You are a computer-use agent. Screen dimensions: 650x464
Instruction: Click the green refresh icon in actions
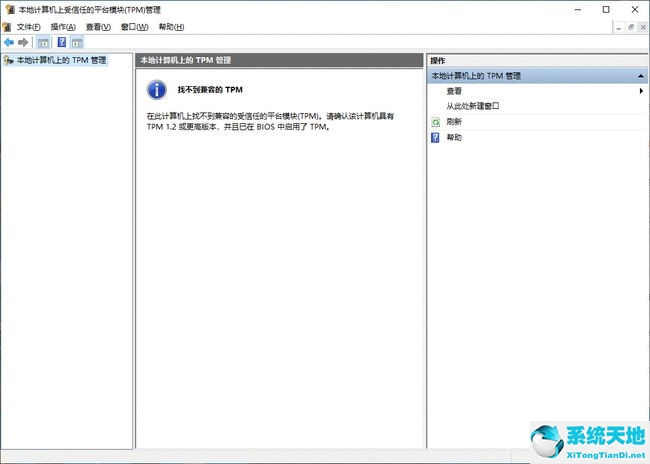point(436,122)
